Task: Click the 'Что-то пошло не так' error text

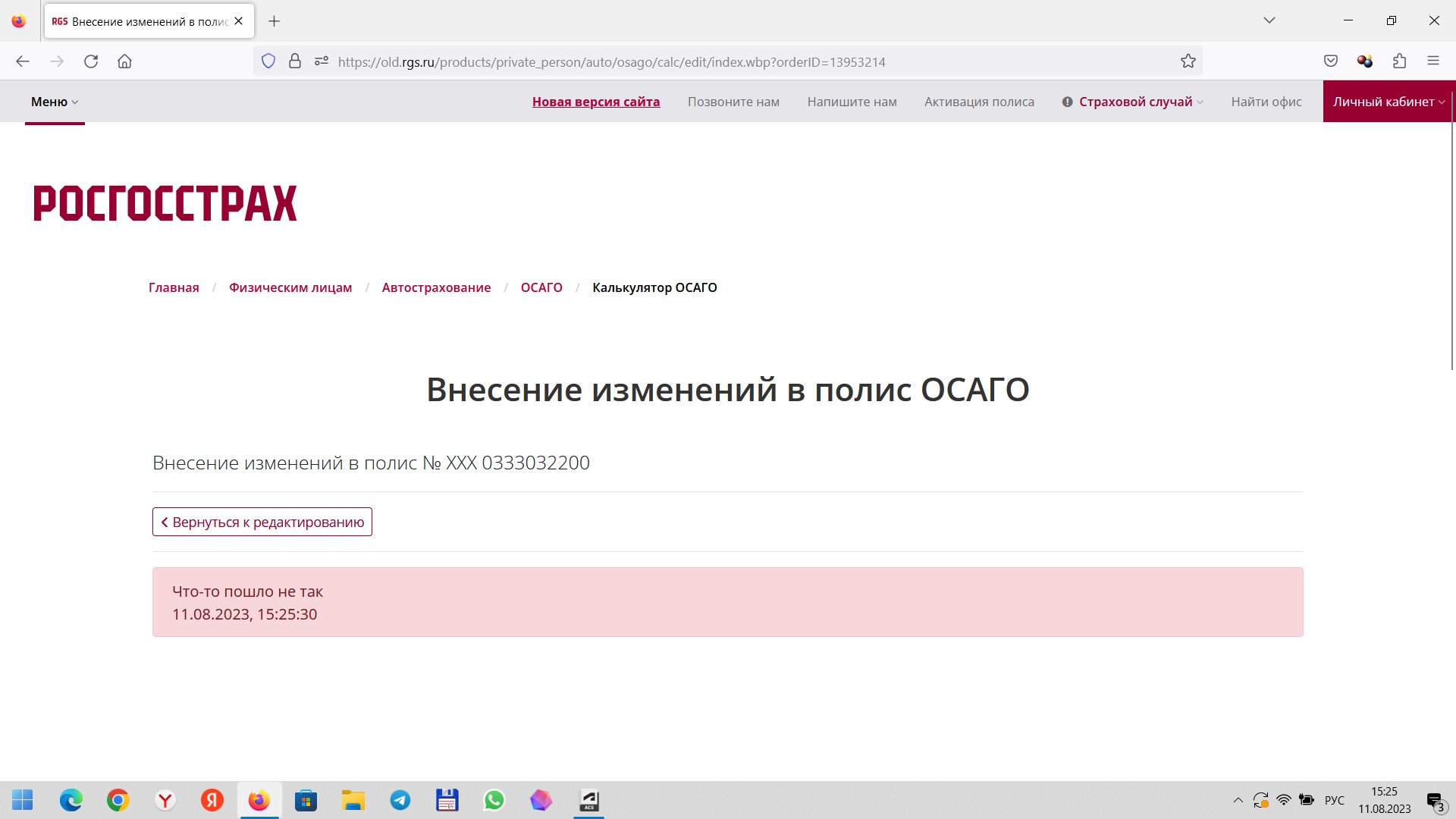Action: tap(247, 591)
